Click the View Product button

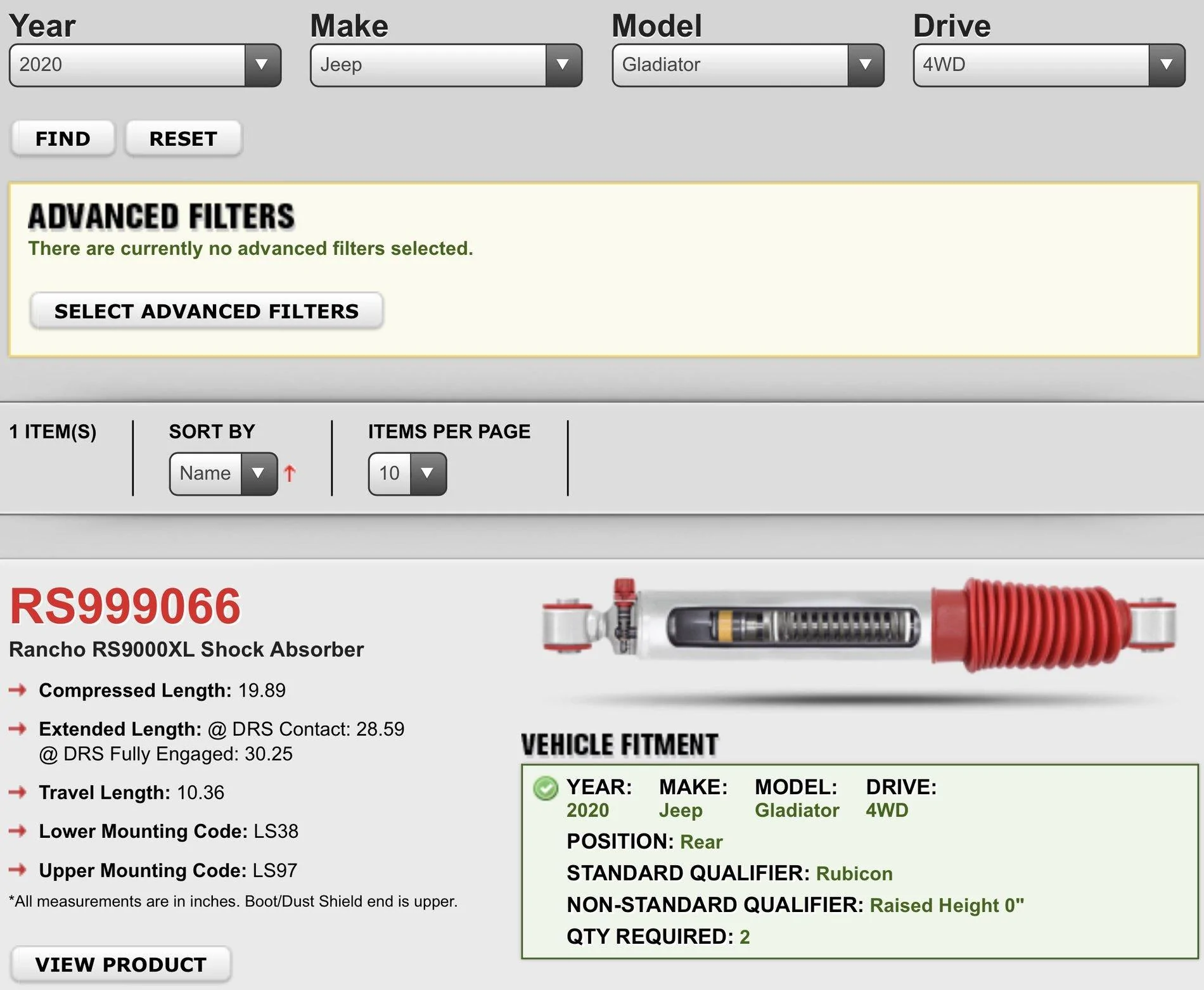121,964
